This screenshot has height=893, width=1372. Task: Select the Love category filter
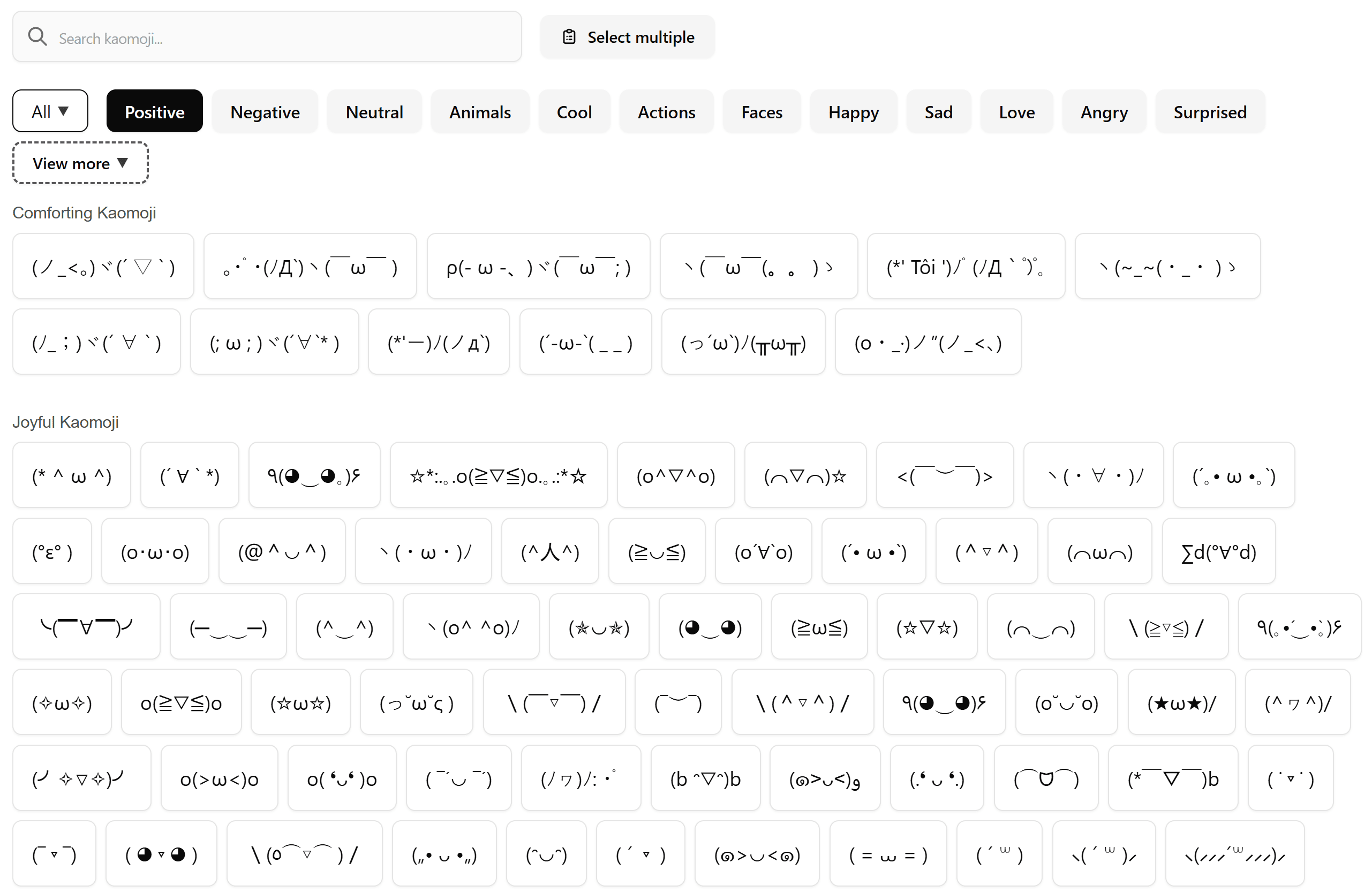click(1016, 111)
